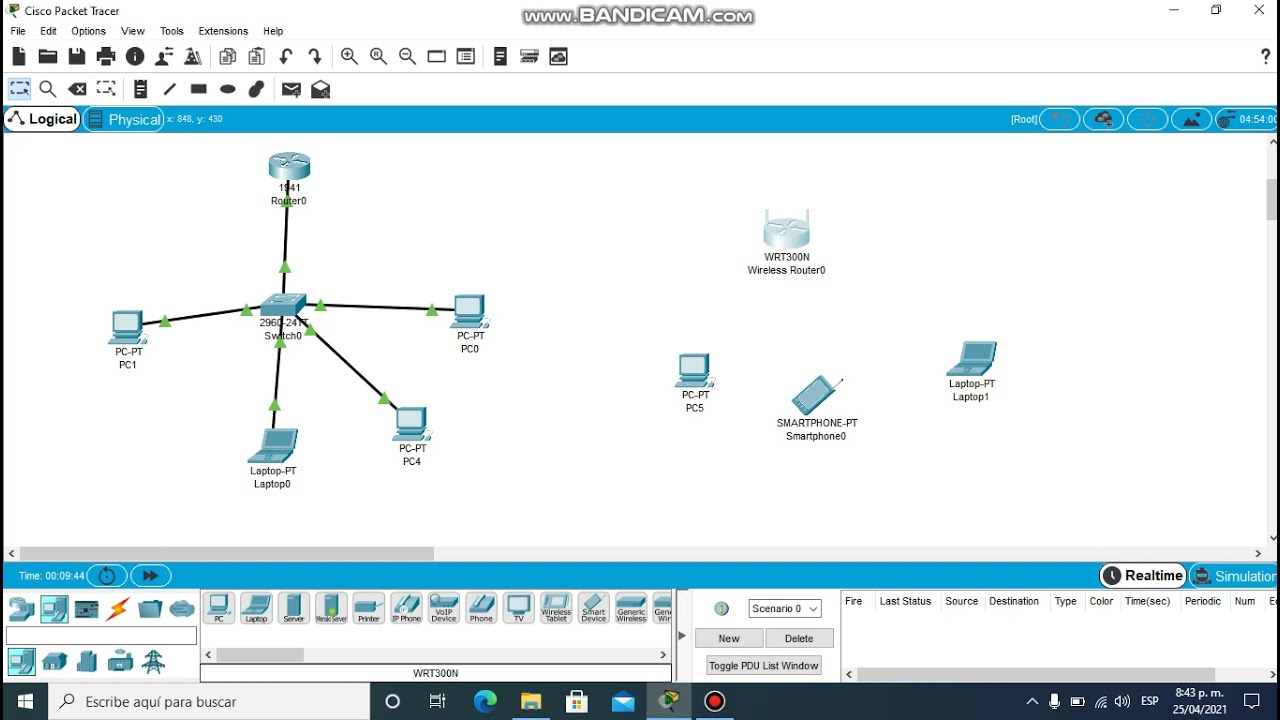This screenshot has width=1280, height=720.
Task: Click the Help question mark icon
Action: tap(1265, 57)
